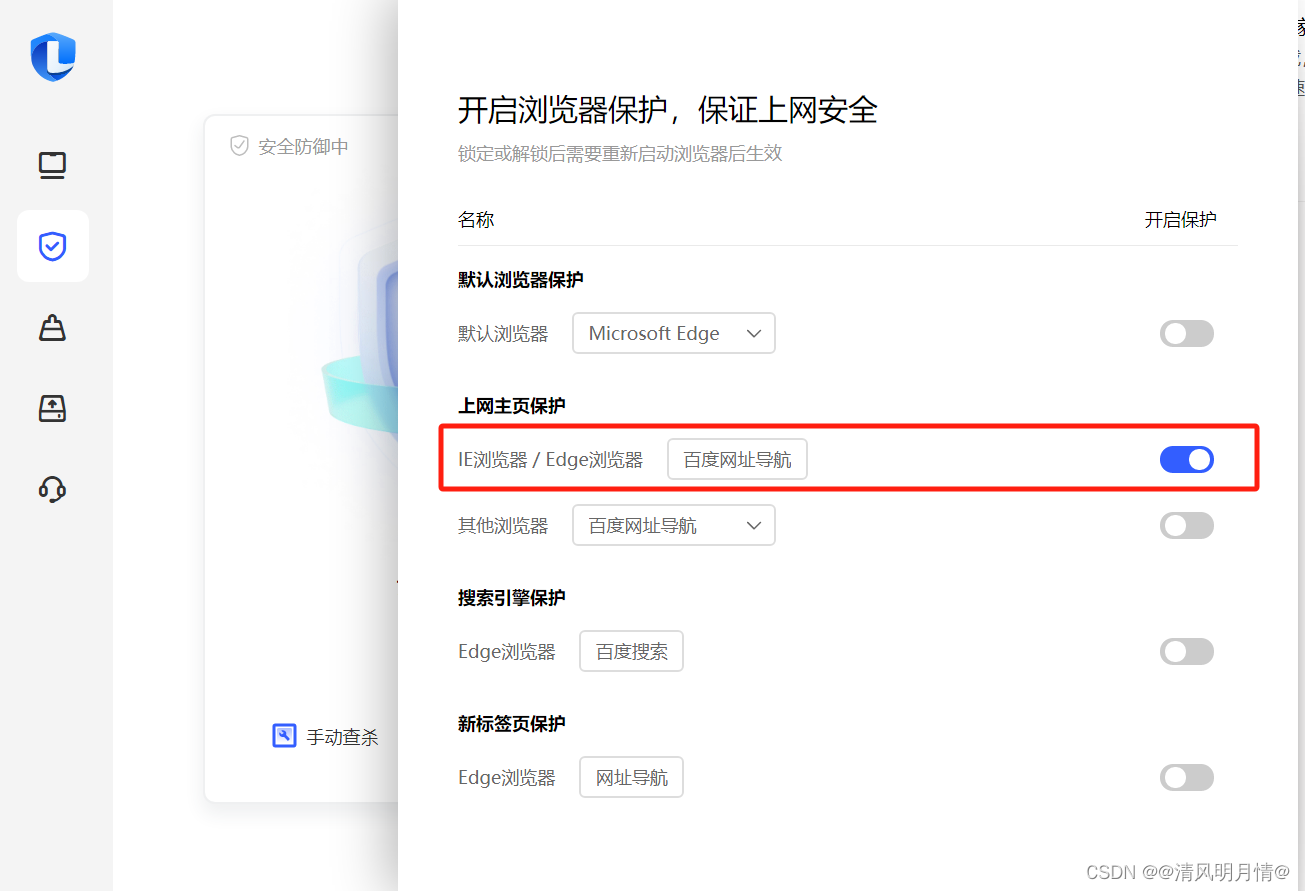Click the IE浏览器 / Edge浏览器 label
The image size is (1305, 891).
[551, 460]
